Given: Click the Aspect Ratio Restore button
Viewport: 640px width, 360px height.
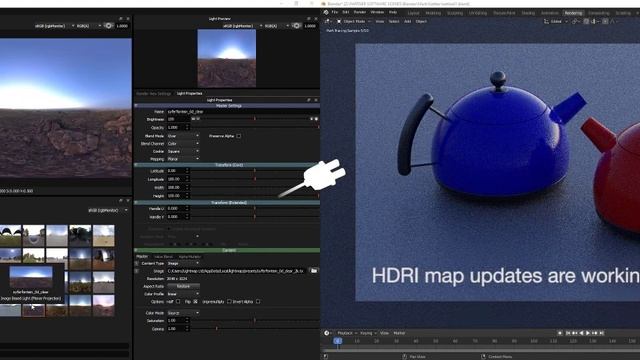Looking at the screenshot, I should point(183,286).
